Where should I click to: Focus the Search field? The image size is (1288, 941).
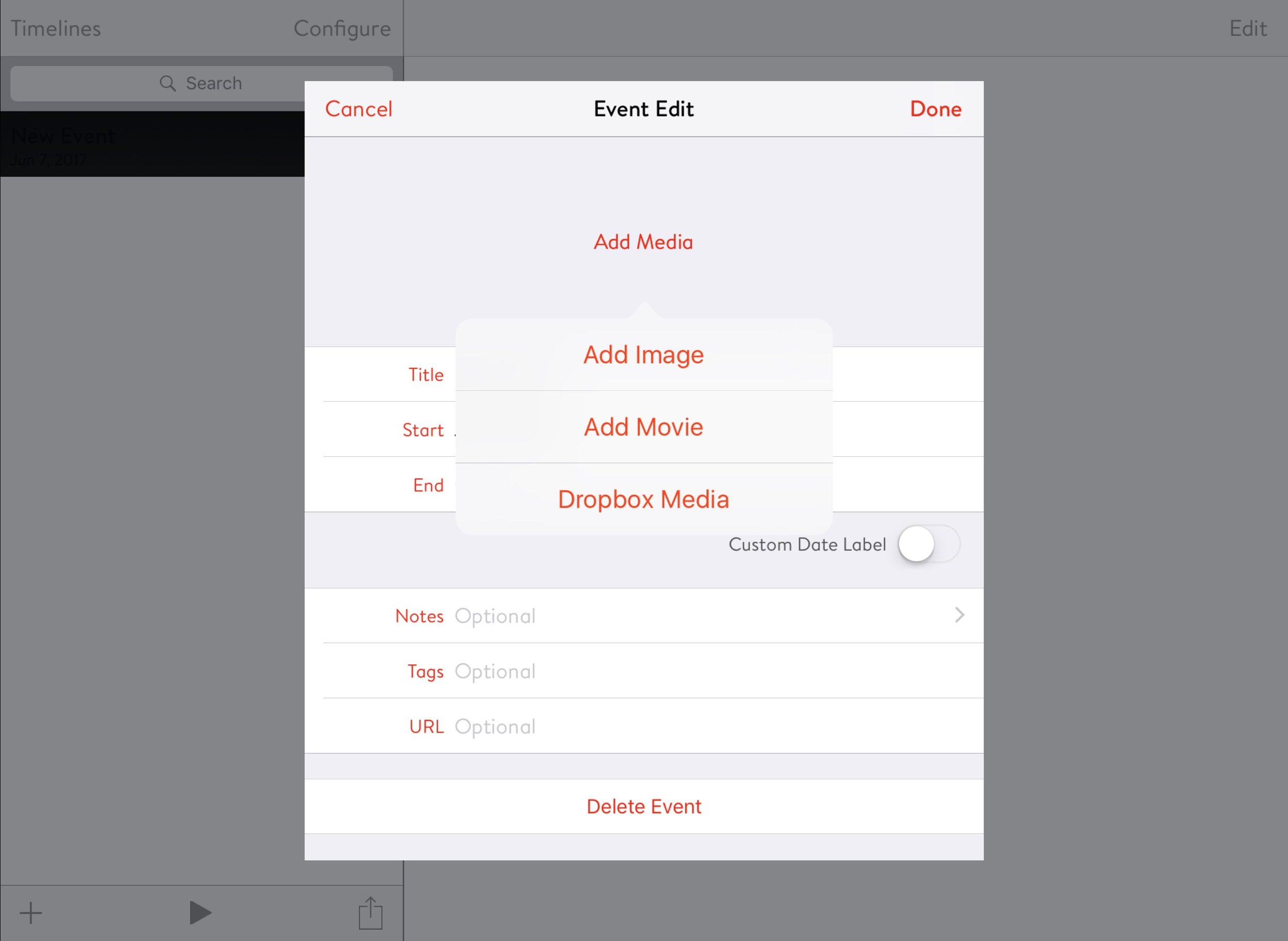point(201,84)
